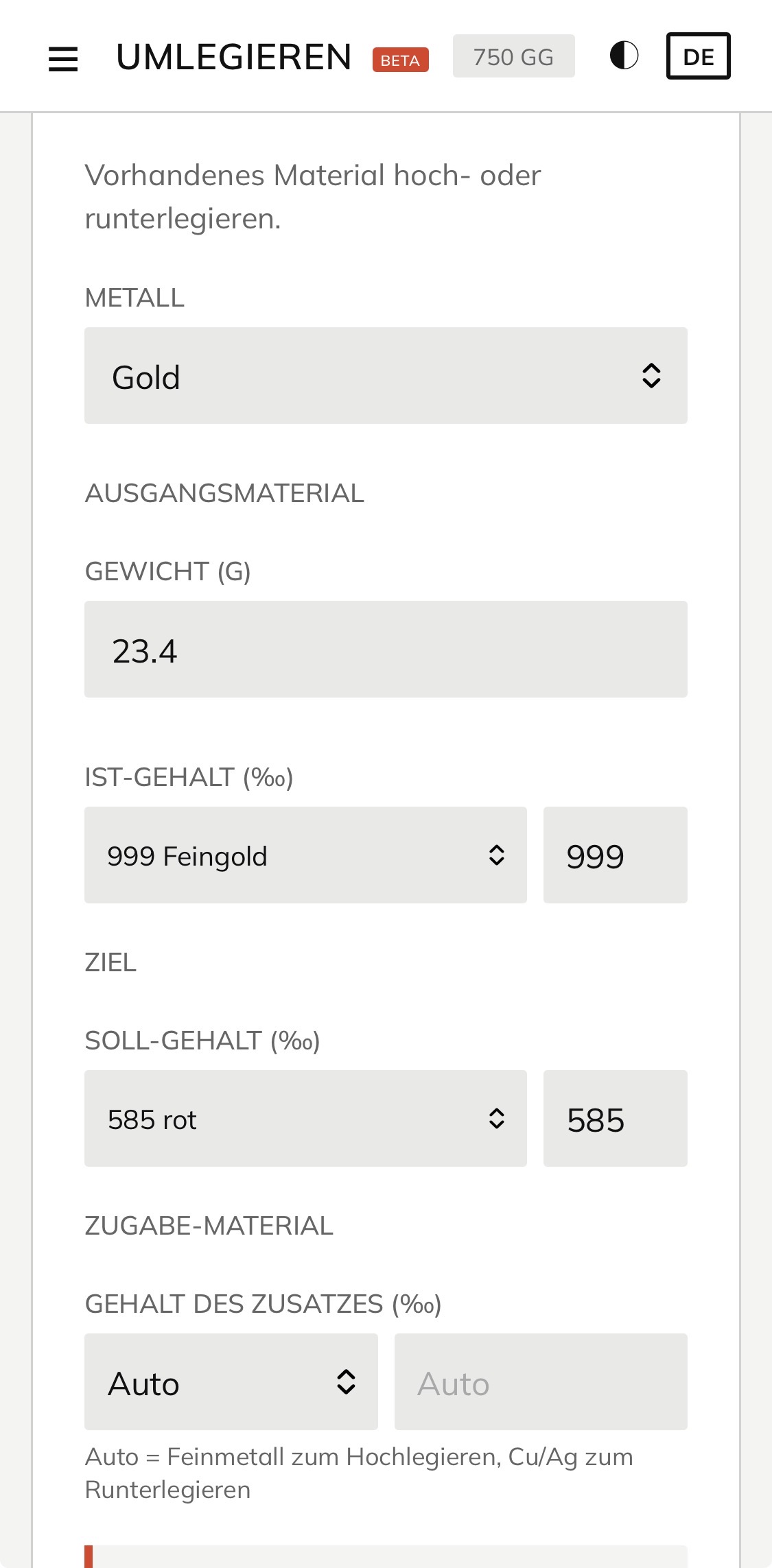The image size is (772, 1568).
Task: Click the chevron icon beside 585 rot
Action: point(498,1118)
